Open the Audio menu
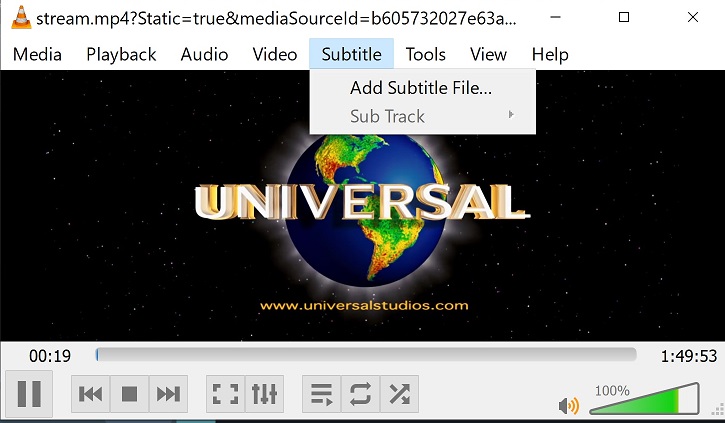Viewport: 725px width, 423px height. click(x=204, y=54)
